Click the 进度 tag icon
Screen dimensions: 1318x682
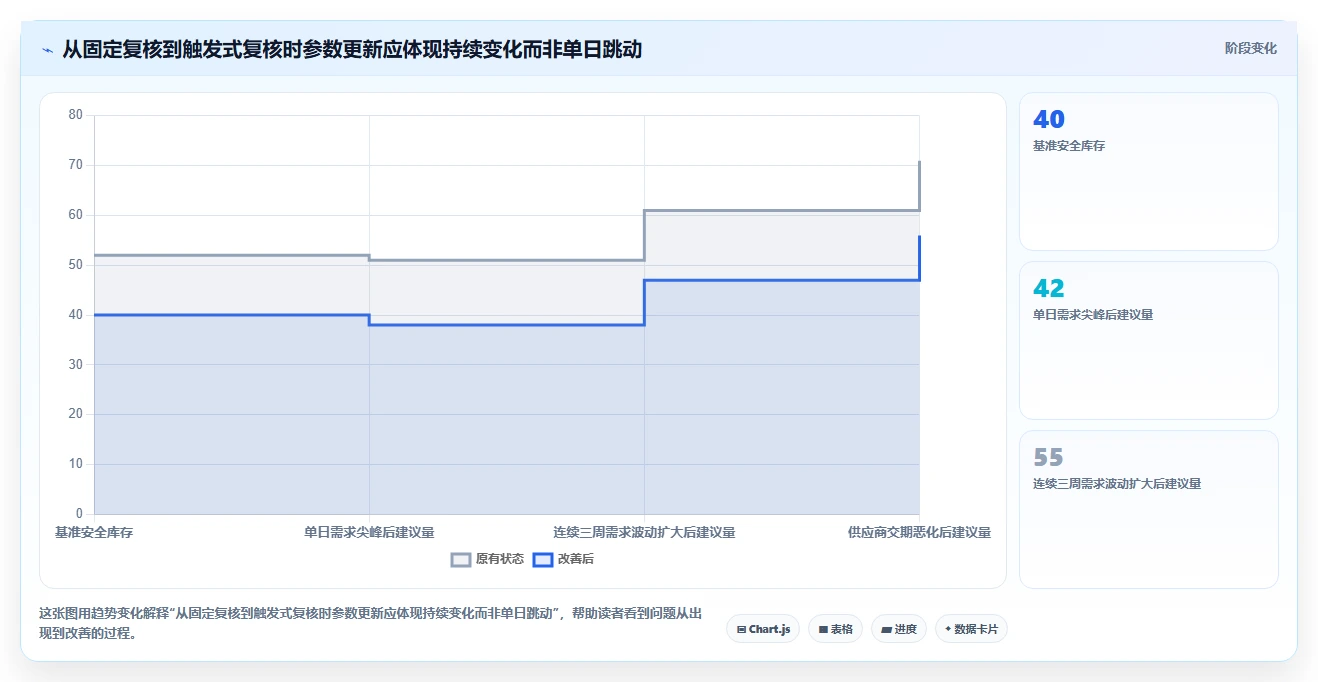(x=887, y=630)
